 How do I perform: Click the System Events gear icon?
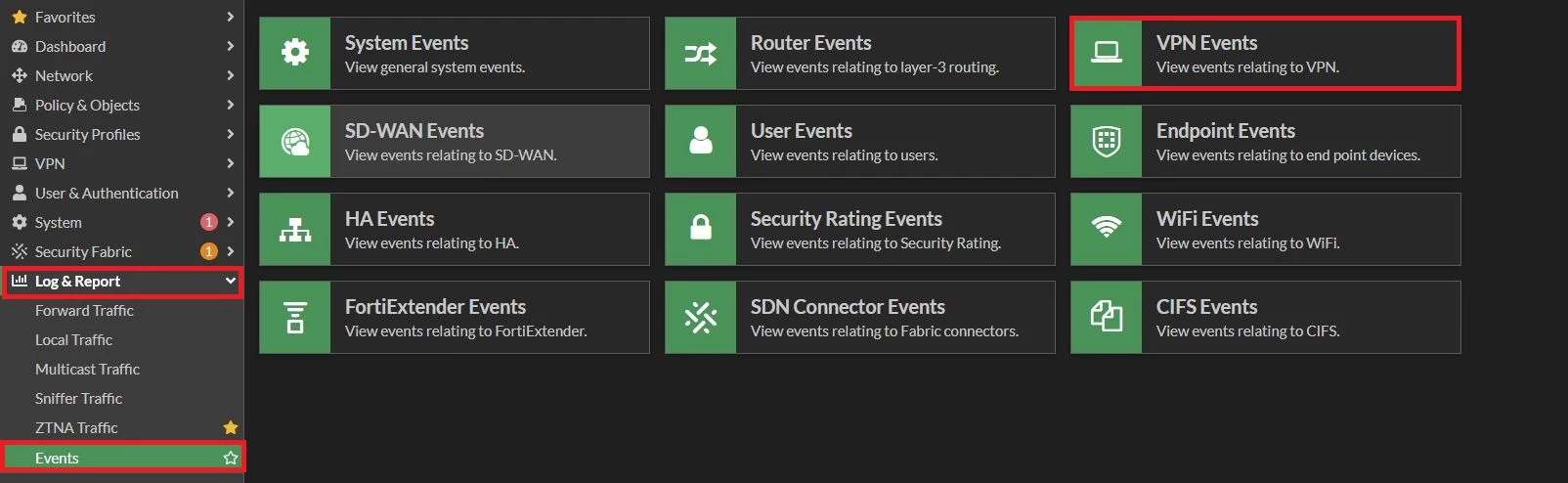(x=295, y=53)
